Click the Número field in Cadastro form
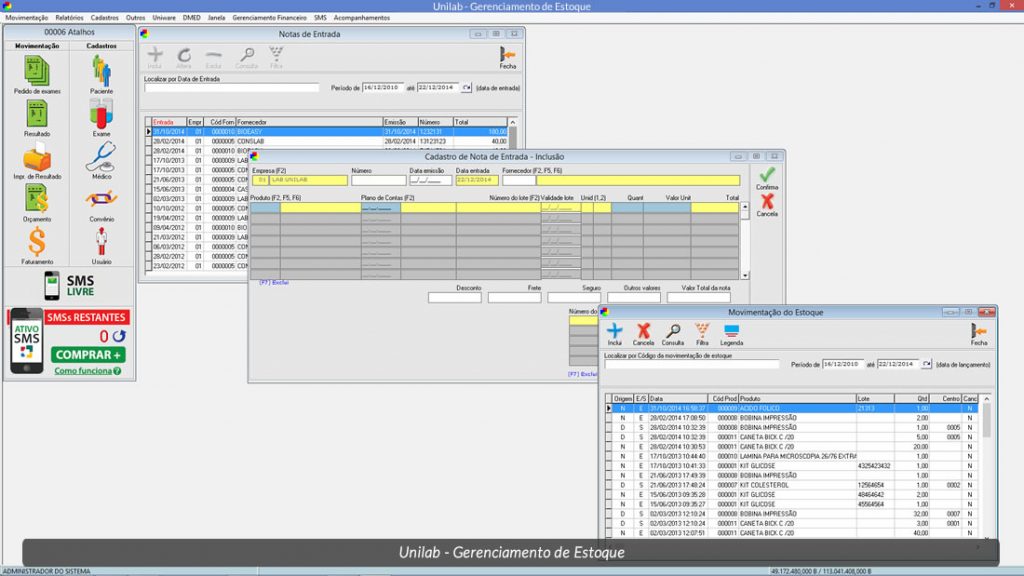 [x=378, y=180]
